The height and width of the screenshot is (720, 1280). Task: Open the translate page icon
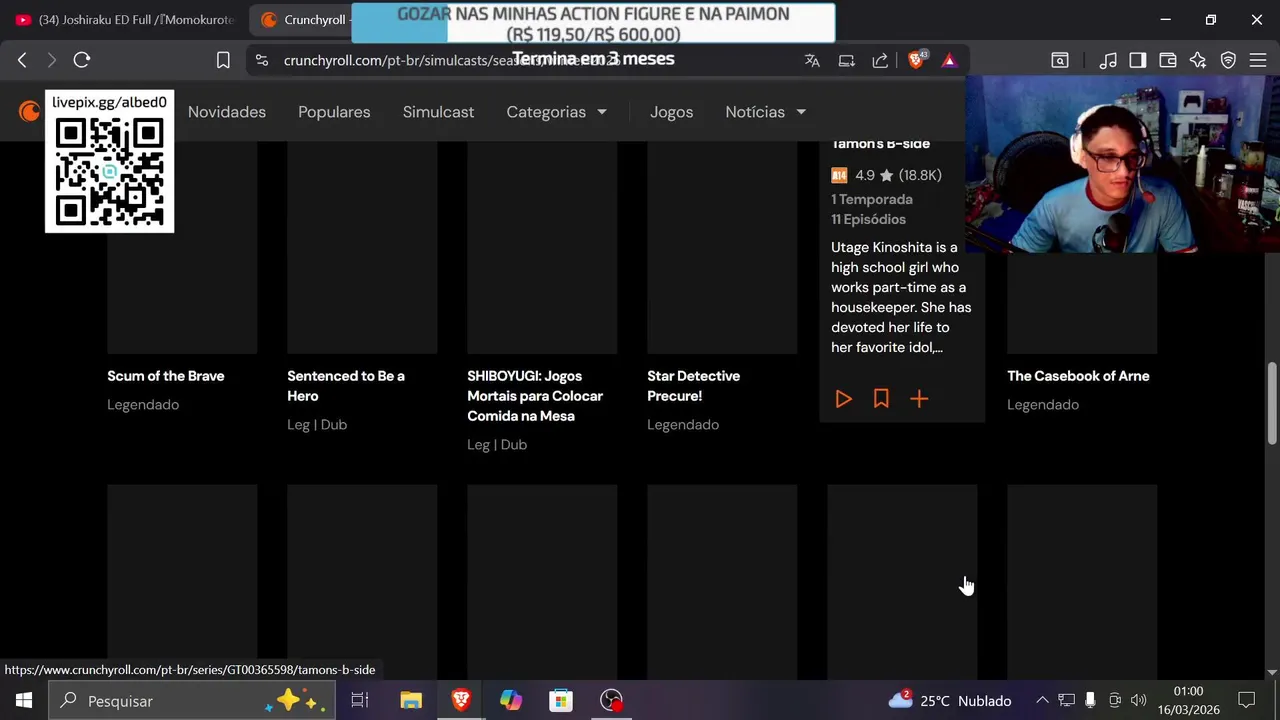tap(812, 60)
